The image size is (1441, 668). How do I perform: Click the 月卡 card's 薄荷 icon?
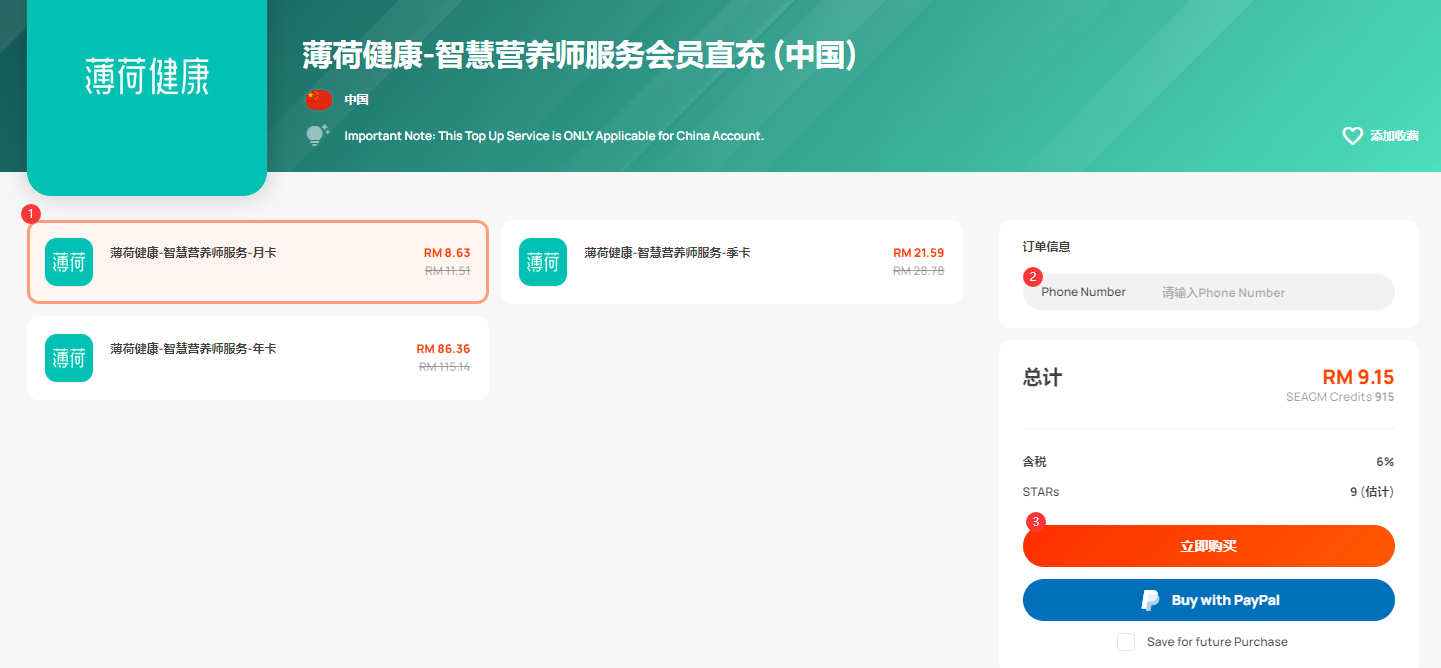[x=69, y=262]
